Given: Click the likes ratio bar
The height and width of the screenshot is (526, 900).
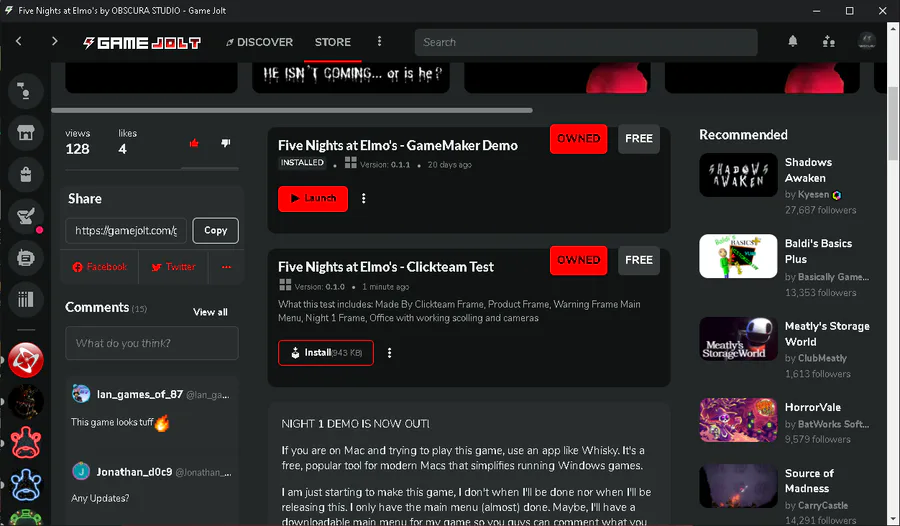Looking at the screenshot, I should click(x=152, y=169).
